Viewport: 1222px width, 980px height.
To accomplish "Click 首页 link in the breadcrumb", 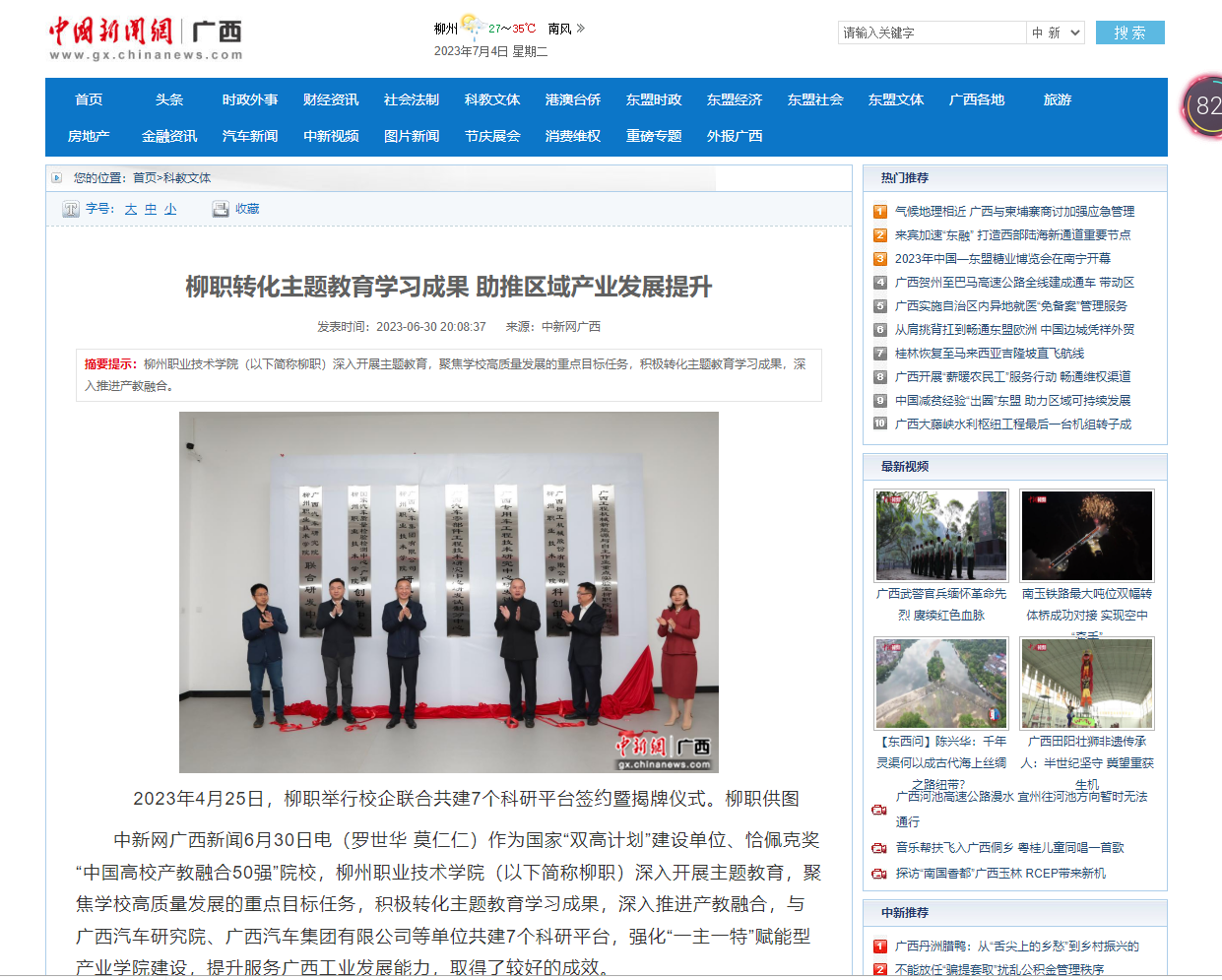I will point(145,178).
